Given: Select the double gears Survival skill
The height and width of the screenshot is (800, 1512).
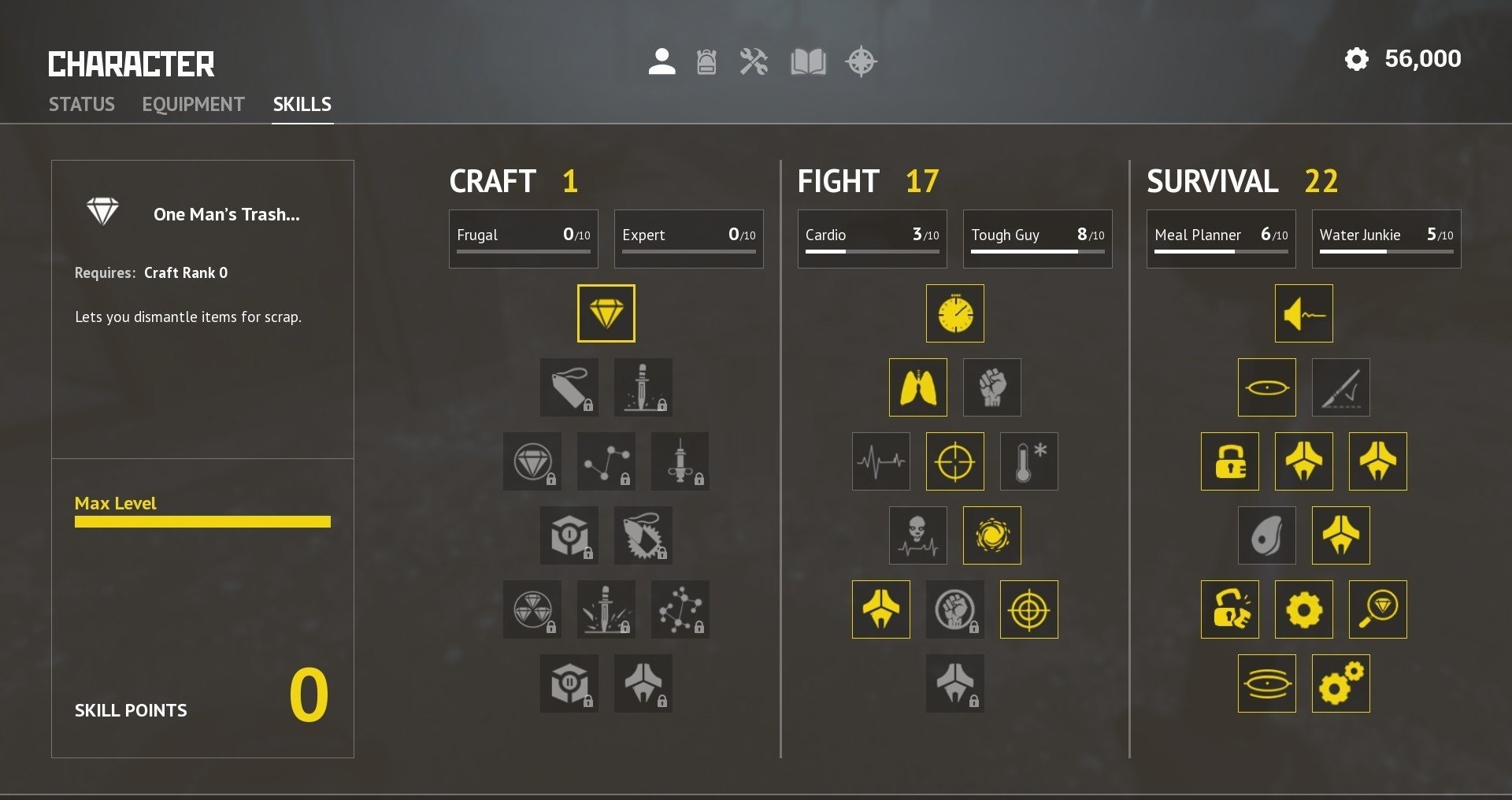Looking at the screenshot, I should point(1340,683).
